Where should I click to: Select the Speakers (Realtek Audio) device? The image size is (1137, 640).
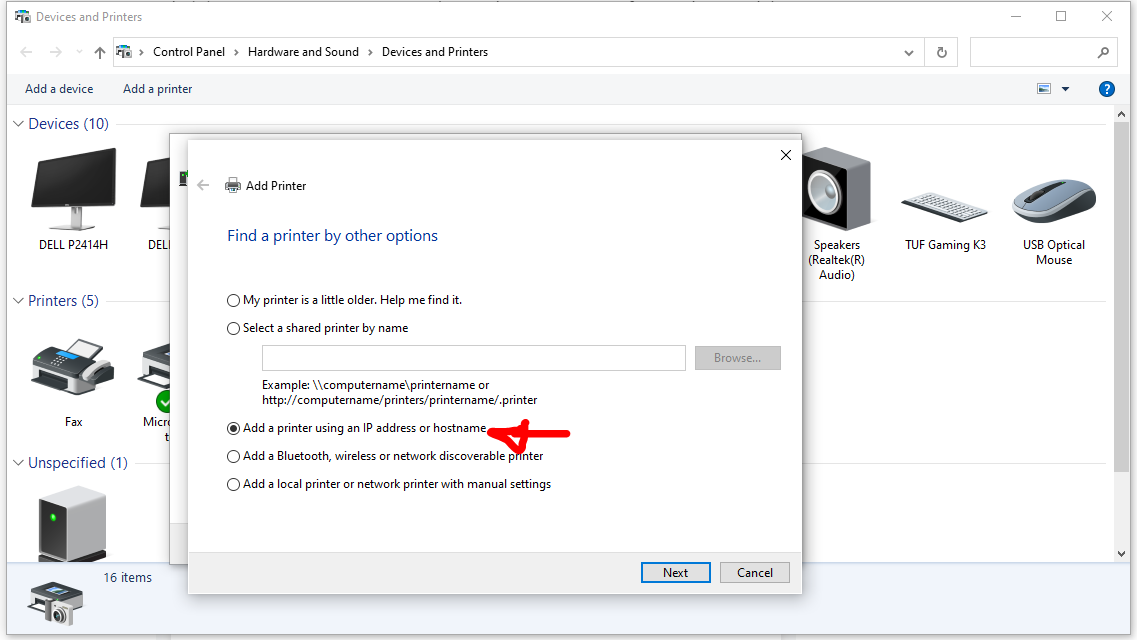click(836, 191)
